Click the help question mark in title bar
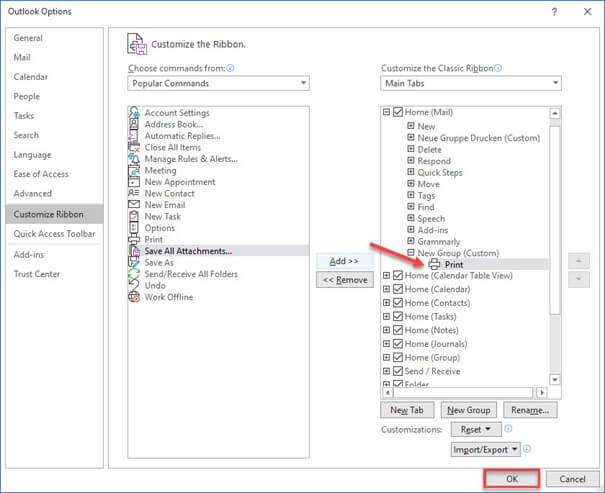The height and width of the screenshot is (493, 605). 554,12
